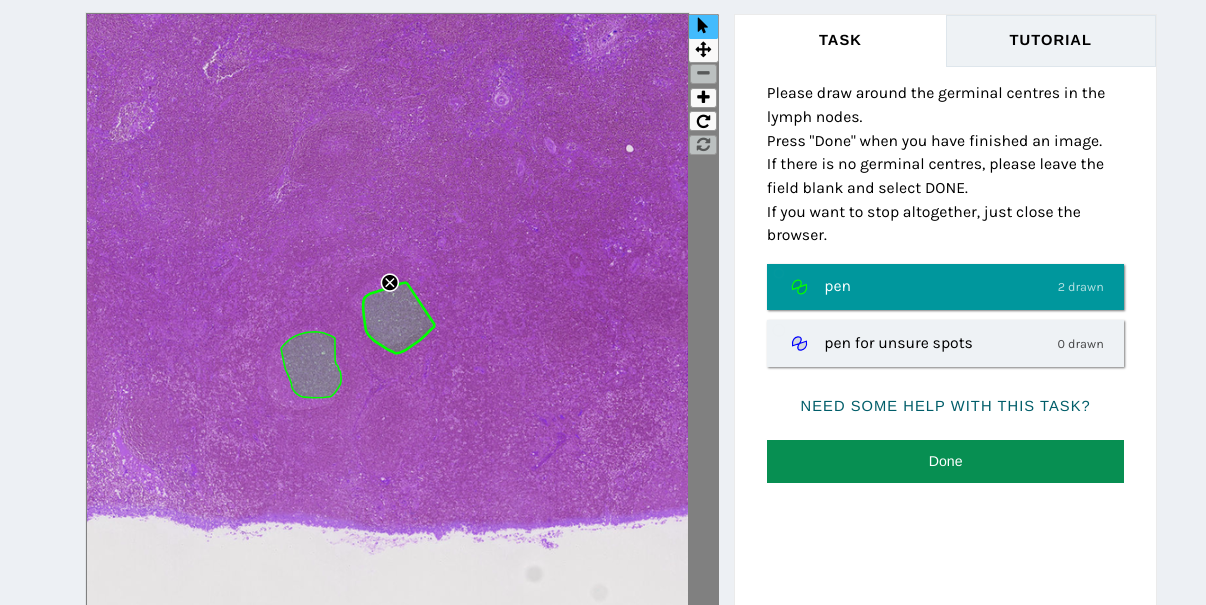Select the green pen tool
Screen dimensions: 1206x605
pyautogui.click(x=945, y=287)
